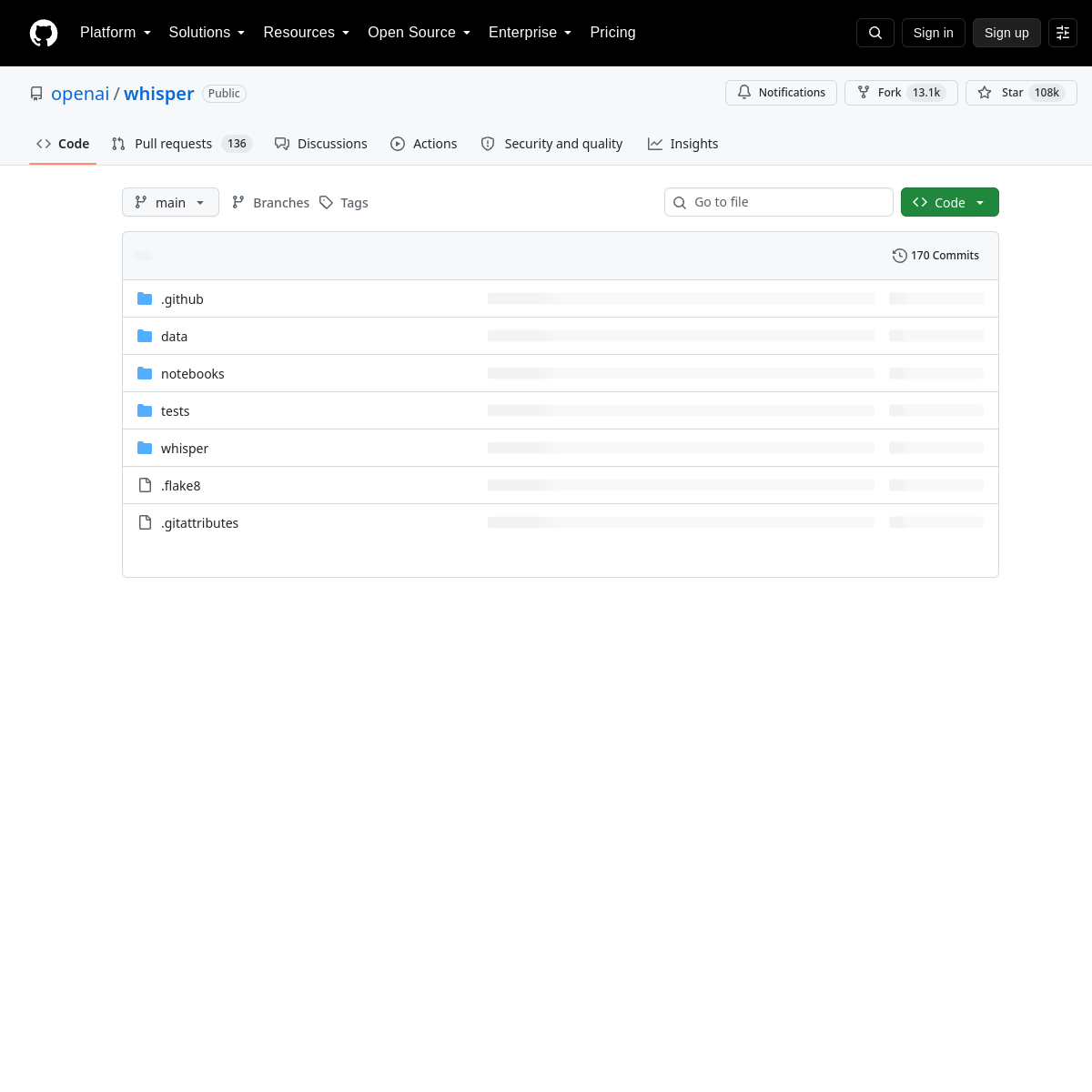Viewport: 1092px width, 1092px height.
Task: Open the Pricing link
Action: [612, 33]
